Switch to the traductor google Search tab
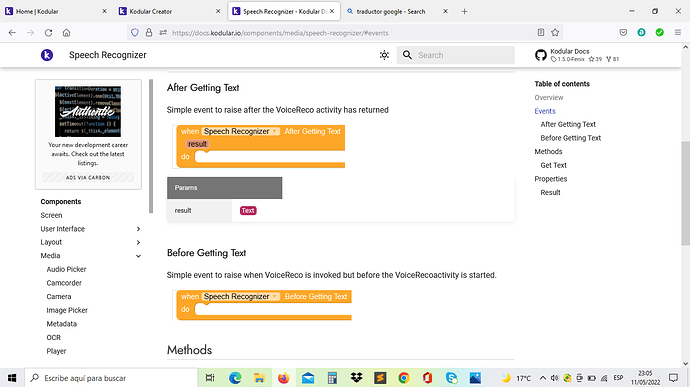 397,11
